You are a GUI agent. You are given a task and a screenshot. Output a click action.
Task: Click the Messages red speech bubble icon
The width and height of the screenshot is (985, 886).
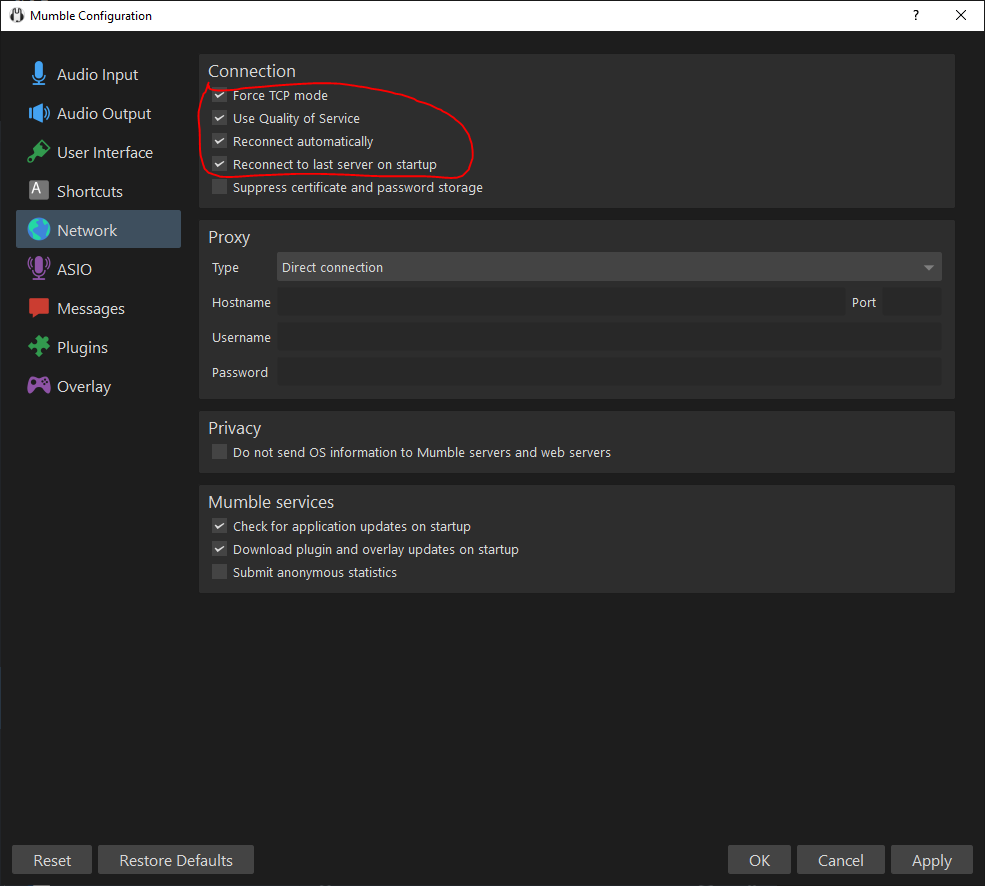point(39,308)
